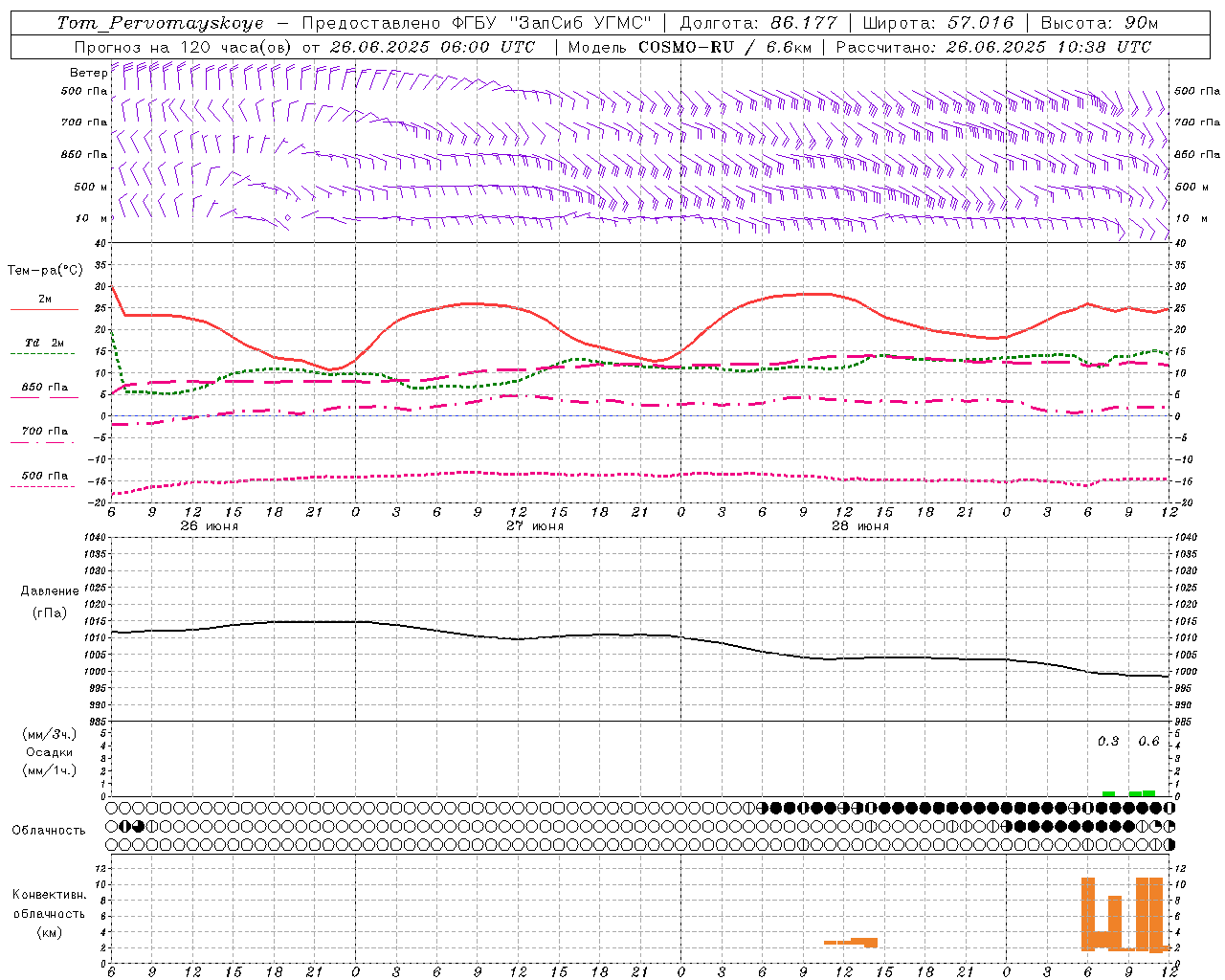Image resolution: width=1225 pixels, height=980 pixels.
Task: Click the Td 2м dew point legend entry
Action: coord(44,343)
